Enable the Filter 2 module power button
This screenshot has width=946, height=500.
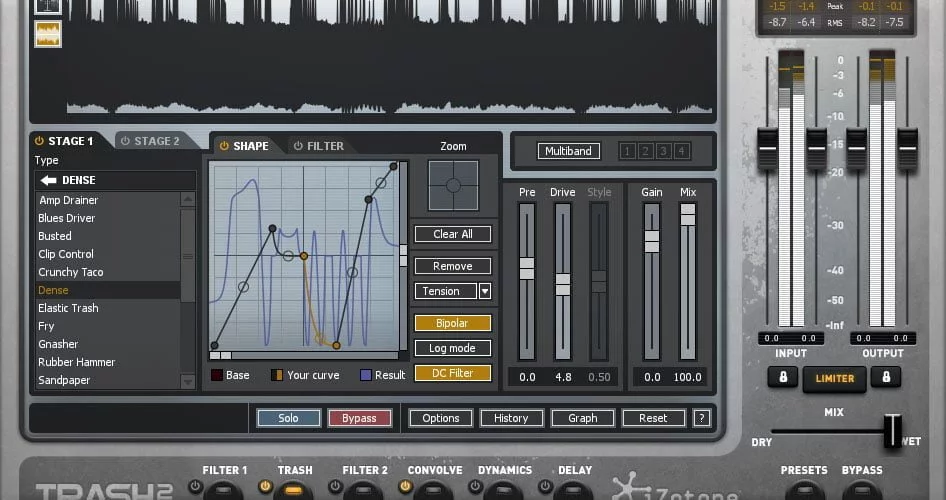[x=335, y=486]
